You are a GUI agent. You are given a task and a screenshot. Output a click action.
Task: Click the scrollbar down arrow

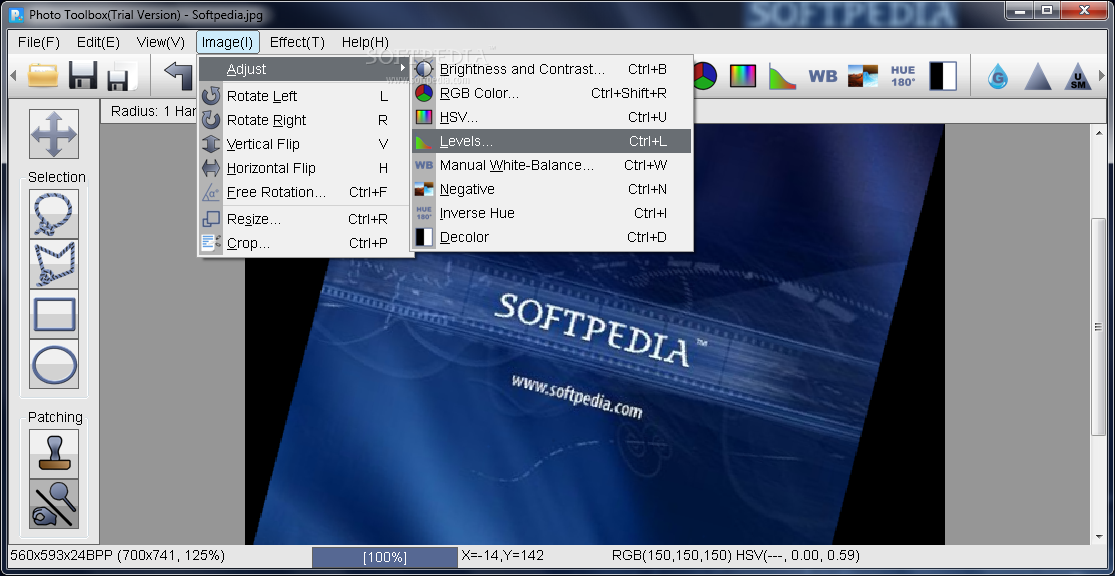coord(1099,536)
